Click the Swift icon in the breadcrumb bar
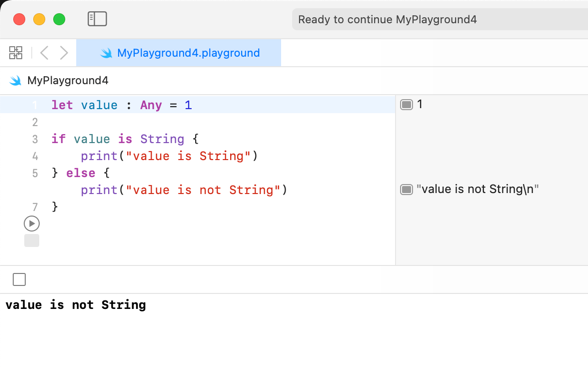 click(x=15, y=80)
